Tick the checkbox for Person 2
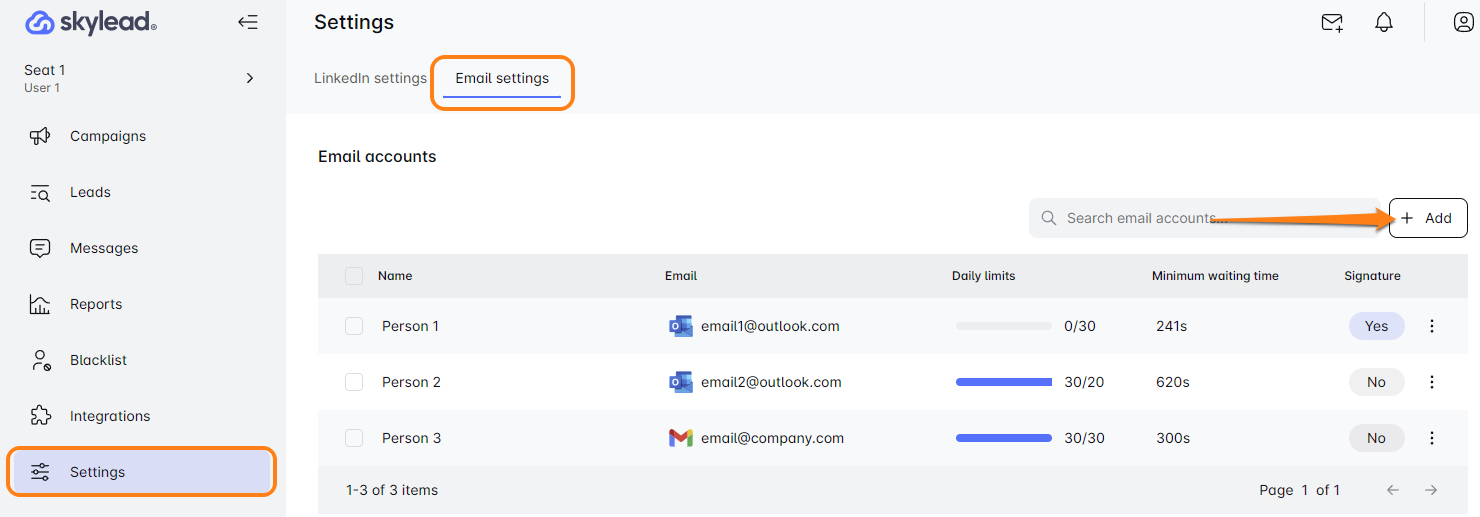Image resolution: width=1480 pixels, height=517 pixels. tap(354, 382)
